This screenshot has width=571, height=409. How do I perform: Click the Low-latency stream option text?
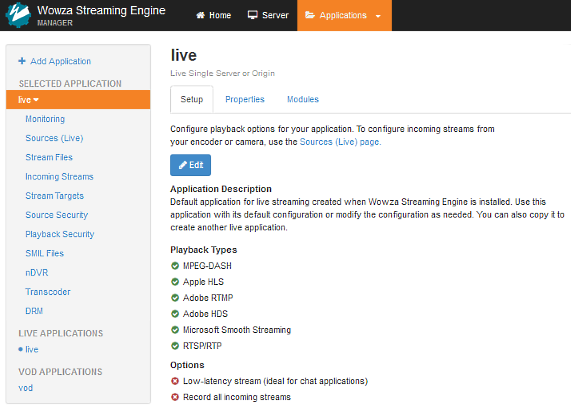[x=275, y=381]
